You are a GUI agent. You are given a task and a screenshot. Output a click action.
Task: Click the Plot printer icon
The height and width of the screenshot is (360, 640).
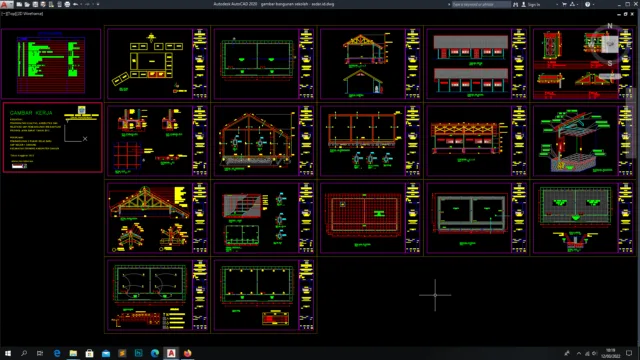(x=67, y=4)
